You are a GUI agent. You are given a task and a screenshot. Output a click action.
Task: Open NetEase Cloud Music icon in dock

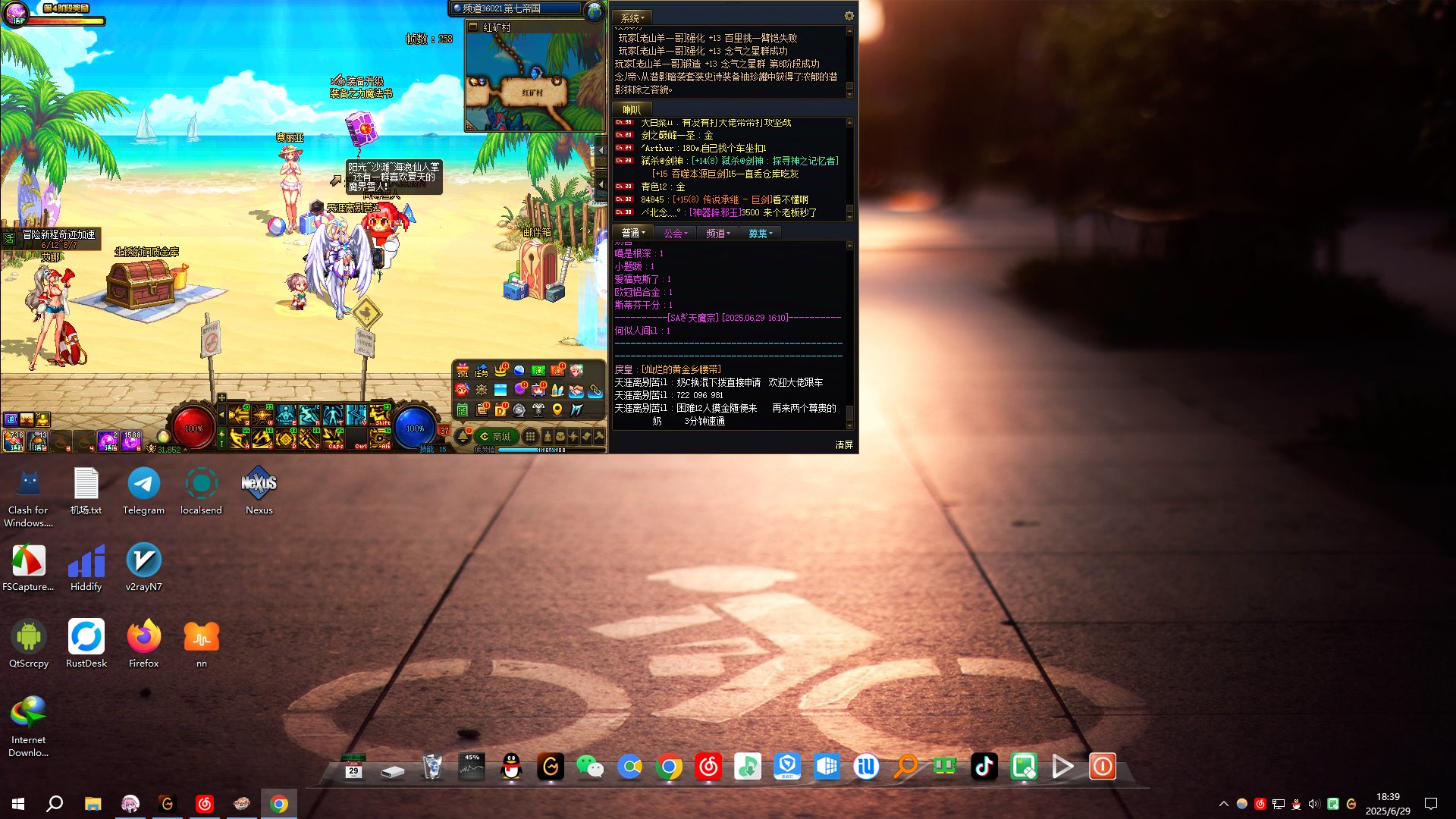708,767
